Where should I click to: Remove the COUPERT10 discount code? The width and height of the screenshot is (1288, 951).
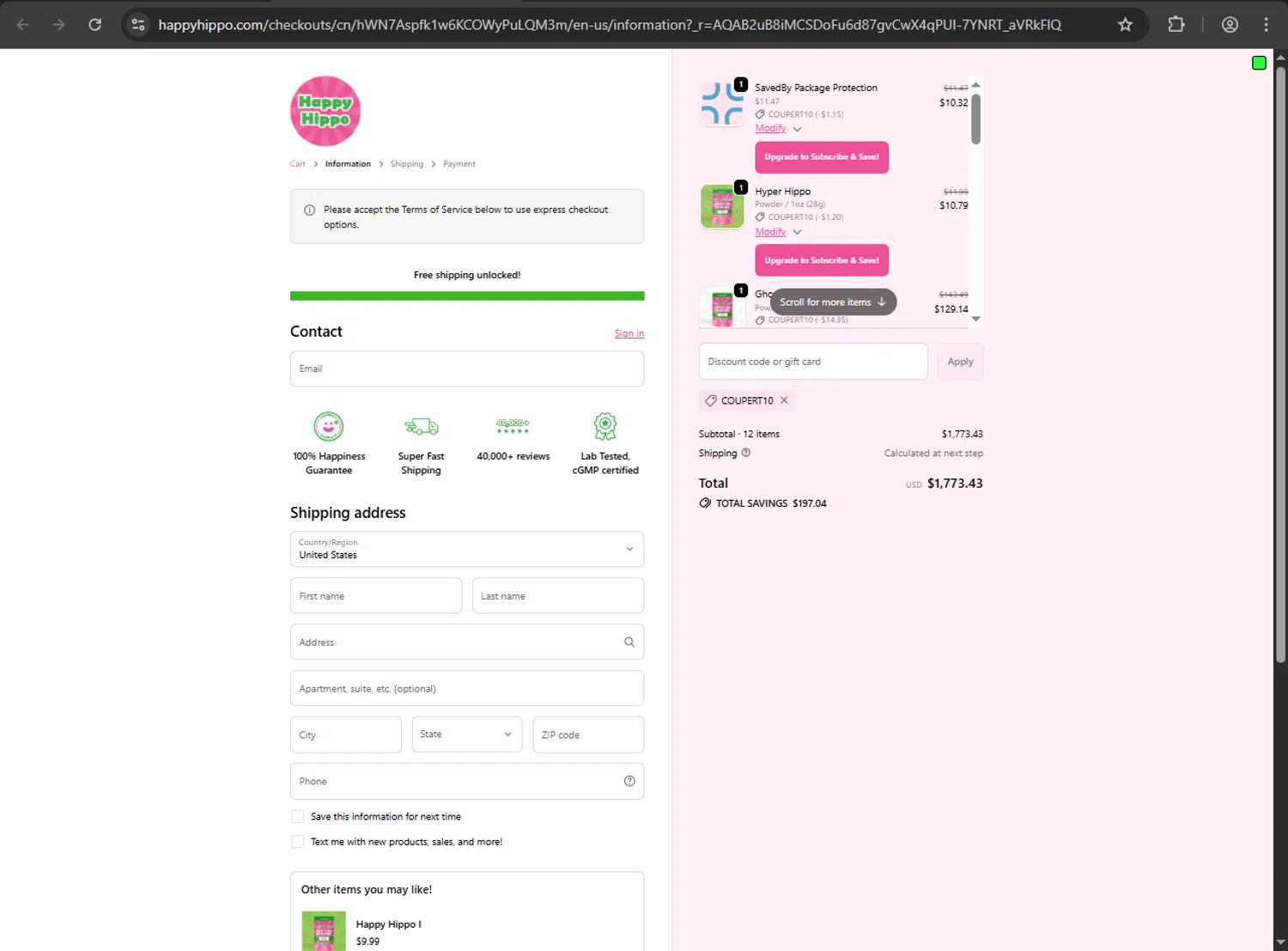(x=784, y=400)
